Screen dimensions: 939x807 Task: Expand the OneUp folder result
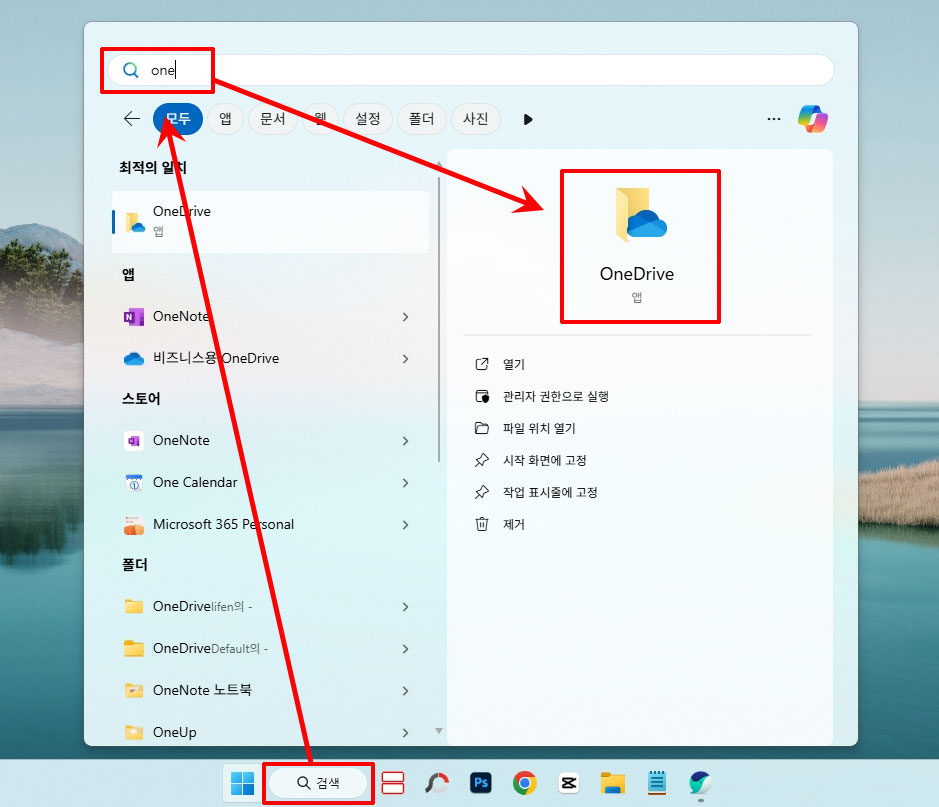[405, 732]
